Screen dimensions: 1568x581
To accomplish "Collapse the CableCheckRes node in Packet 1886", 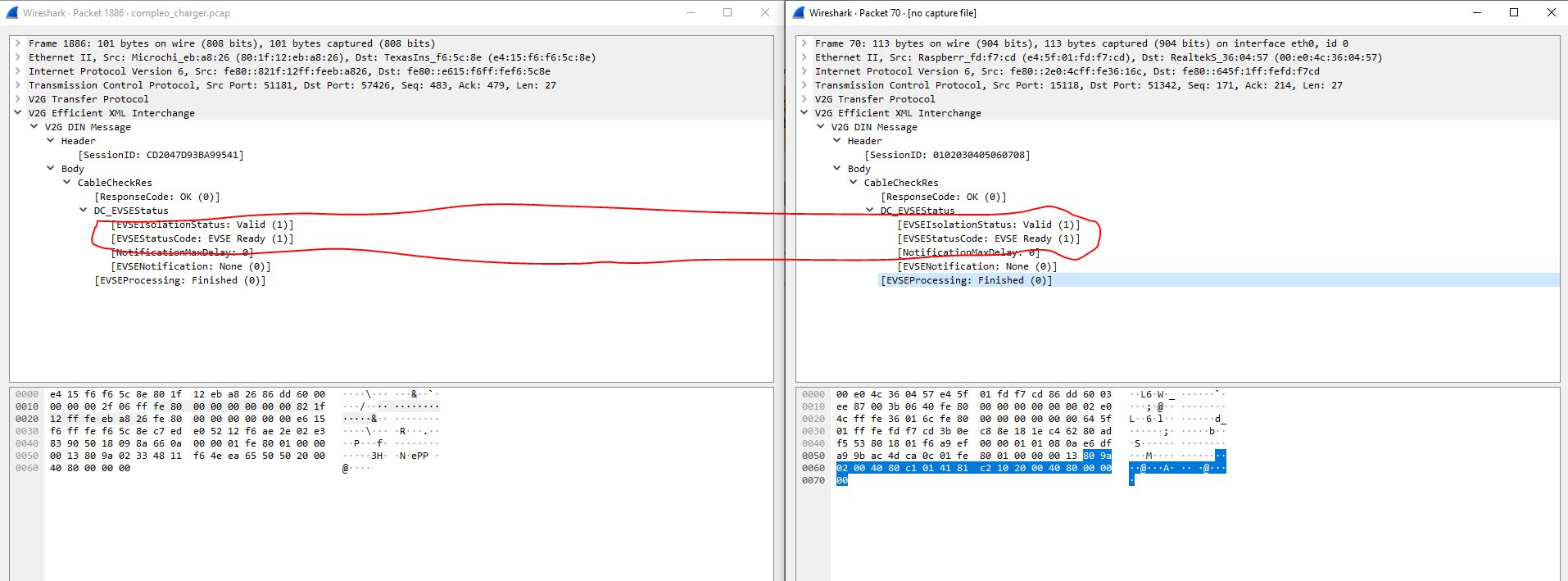I will (67, 183).
